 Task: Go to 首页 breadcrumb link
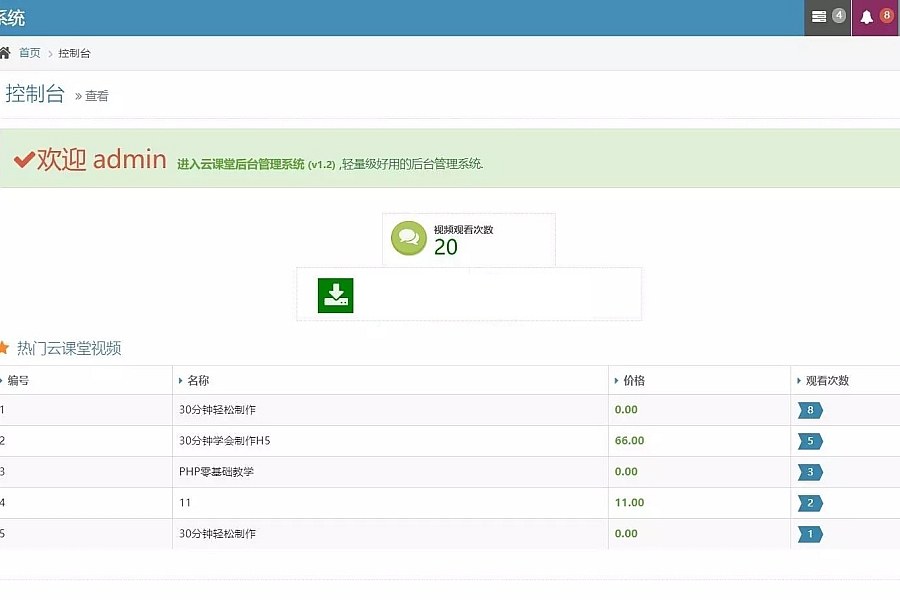(x=30, y=53)
